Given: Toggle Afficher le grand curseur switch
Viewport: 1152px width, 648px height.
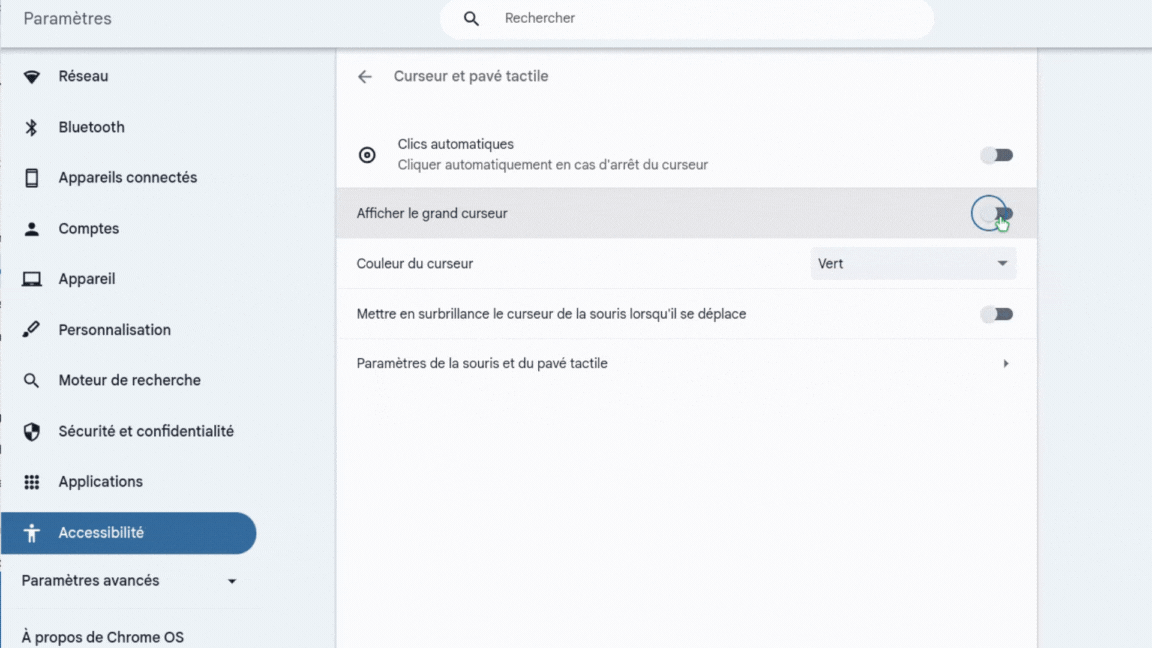Looking at the screenshot, I should (996, 213).
